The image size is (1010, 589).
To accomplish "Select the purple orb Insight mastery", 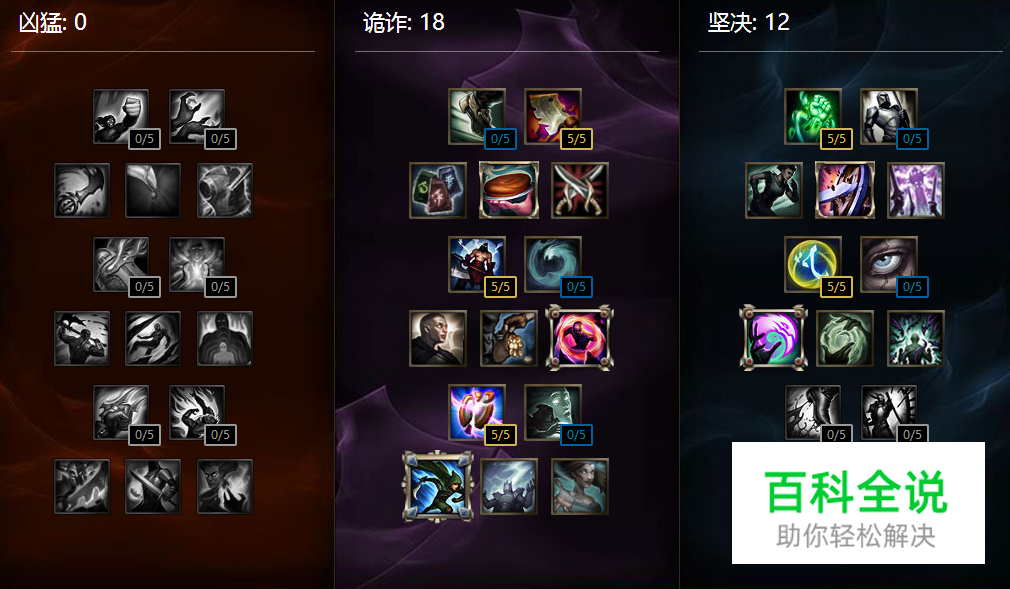I will pos(774,338).
